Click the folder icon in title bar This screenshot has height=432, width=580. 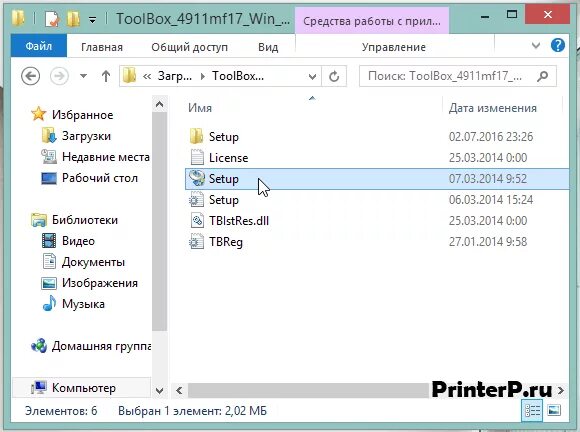coord(18,18)
